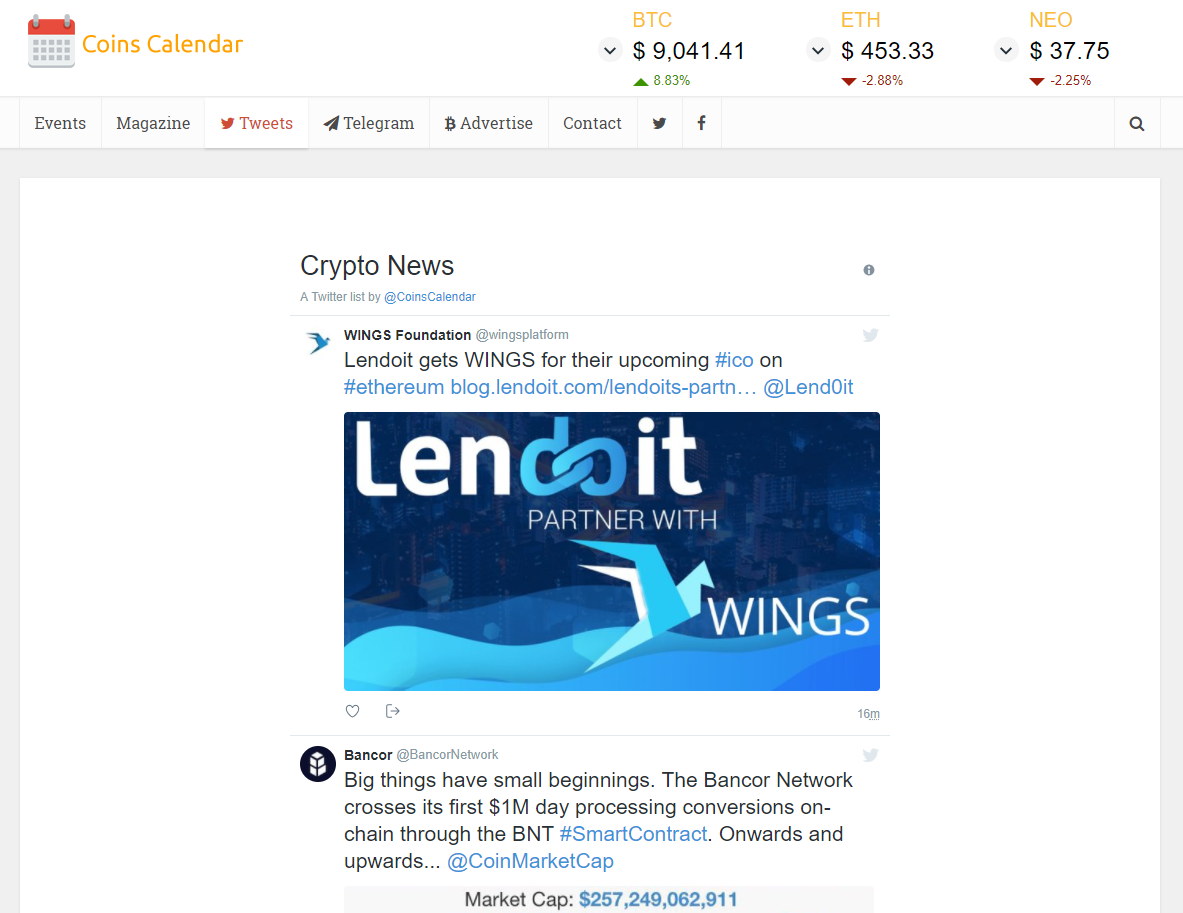
Task: Expand the BTC price dropdown
Action: pos(609,49)
